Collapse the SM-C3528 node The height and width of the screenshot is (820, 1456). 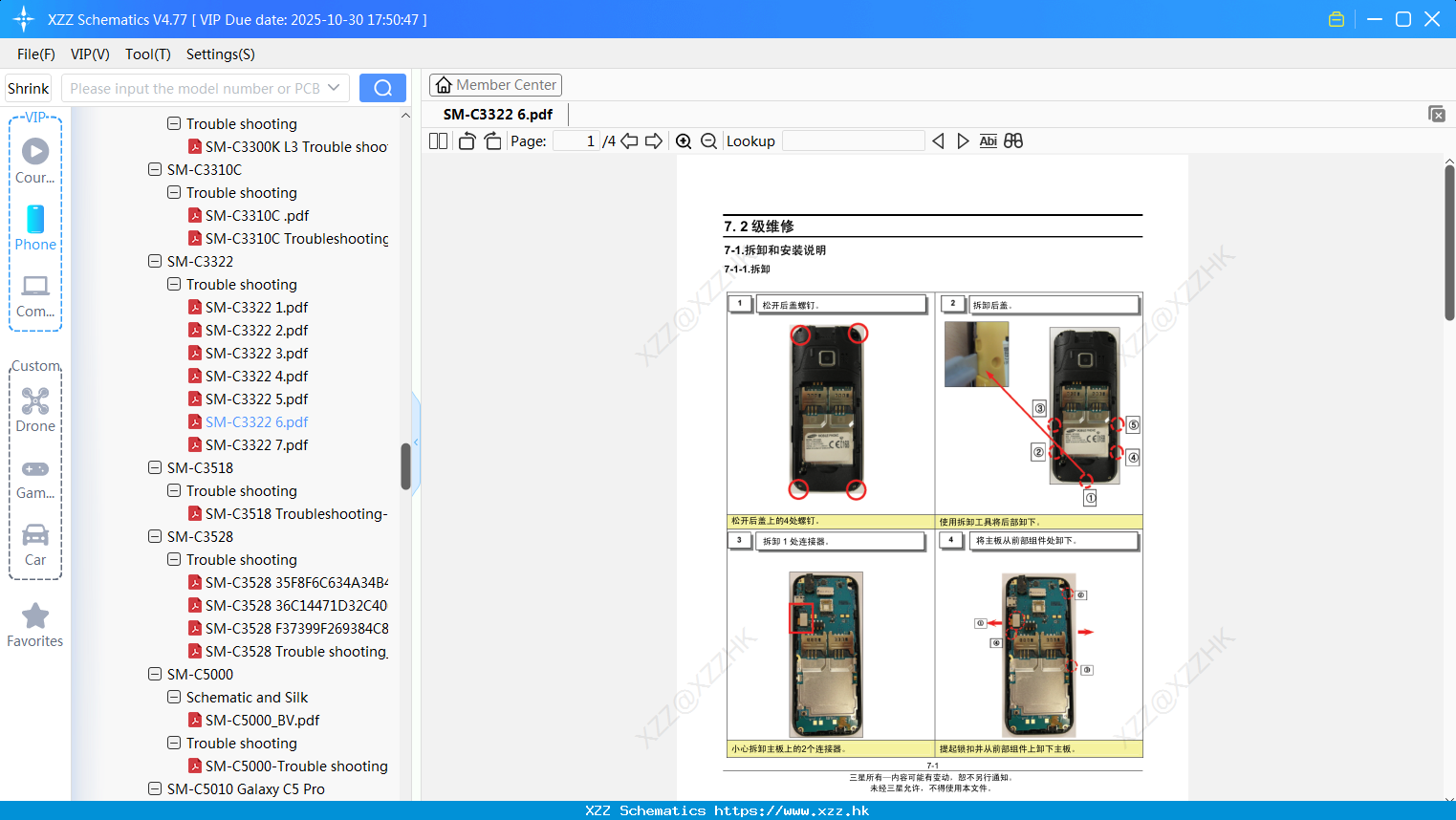(155, 536)
